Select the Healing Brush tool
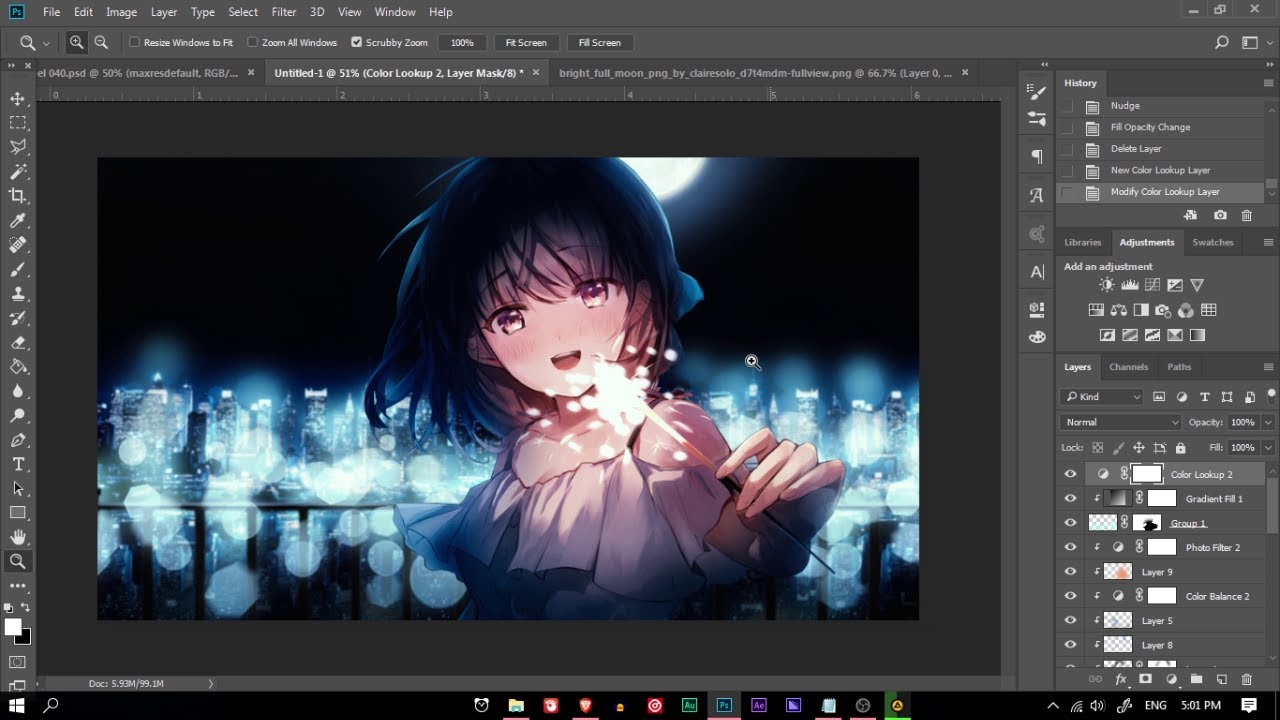Image resolution: width=1280 pixels, height=720 pixels. click(x=18, y=245)
